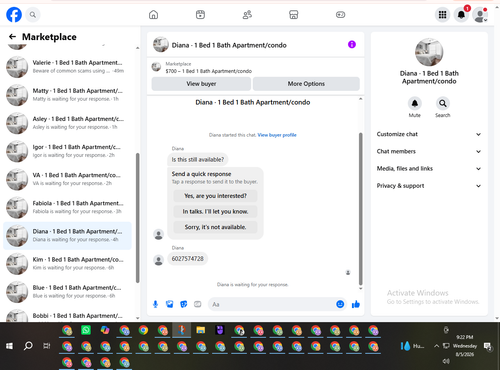Image resolution: width=500 pixels, height=370 pixels.
Task: Open Bobbi's apartment conversation
Action: (x=67, y=315)
